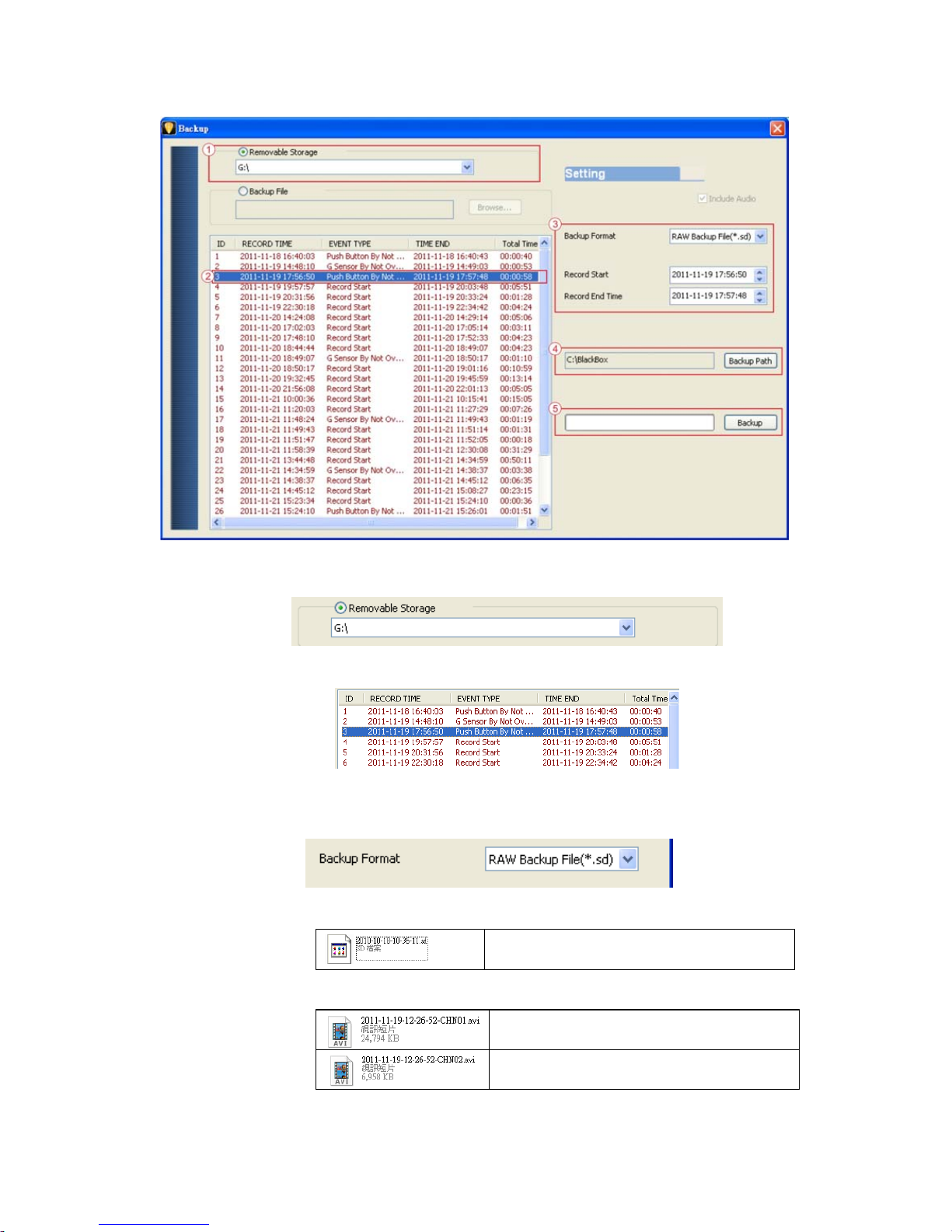The height and width of the screenshot is (1232, 952).
Task: Select record 7 starting 2011-11-20 14:24:08
Action: tap(375, 317)
